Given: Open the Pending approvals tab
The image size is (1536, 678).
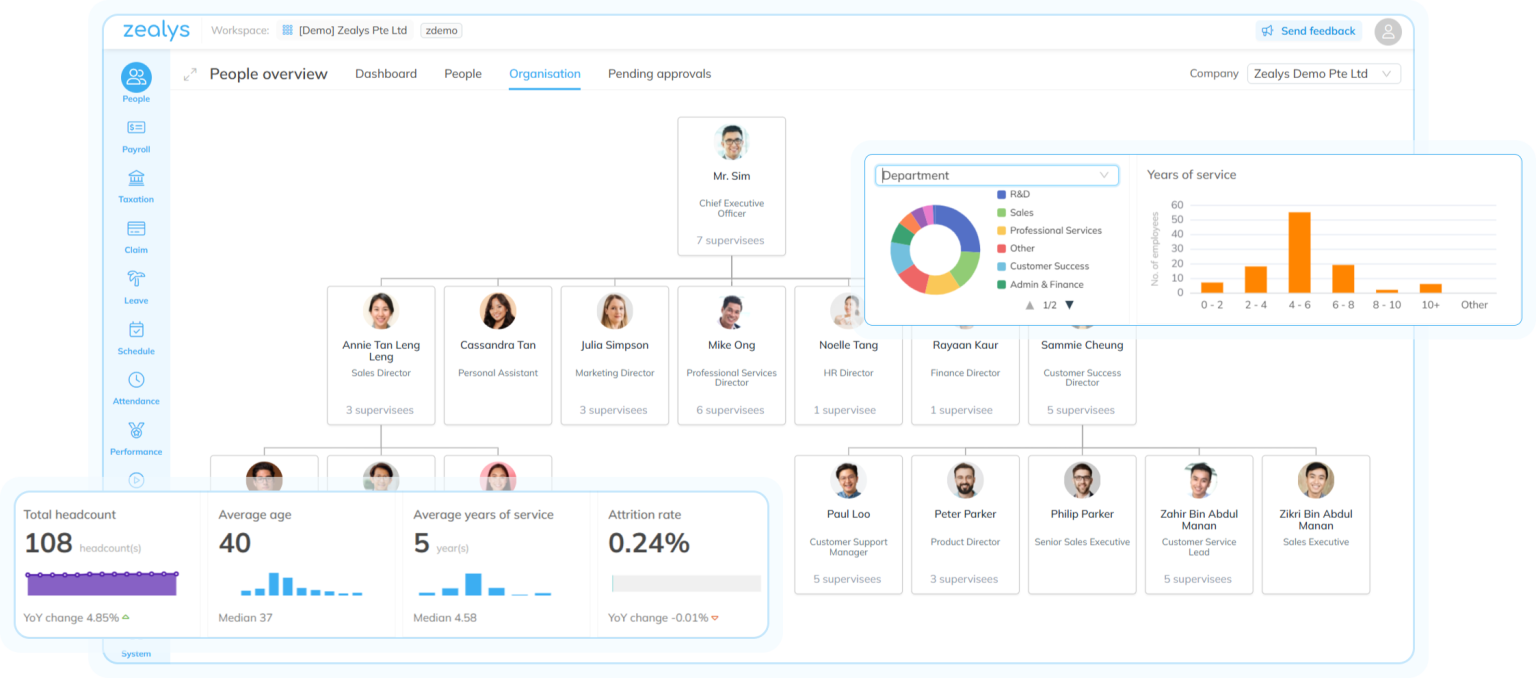Looking at the screenshot, I should [660, 74].
